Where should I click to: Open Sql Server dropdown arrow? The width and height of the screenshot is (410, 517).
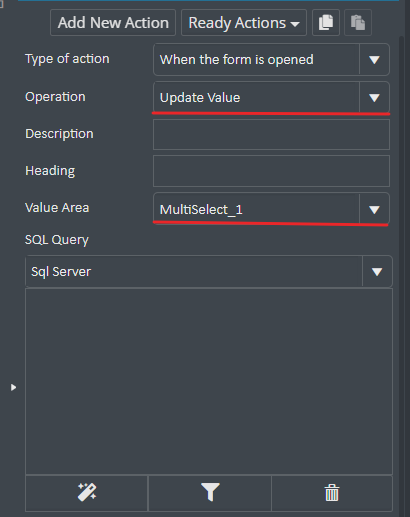(x=377, y=272)
